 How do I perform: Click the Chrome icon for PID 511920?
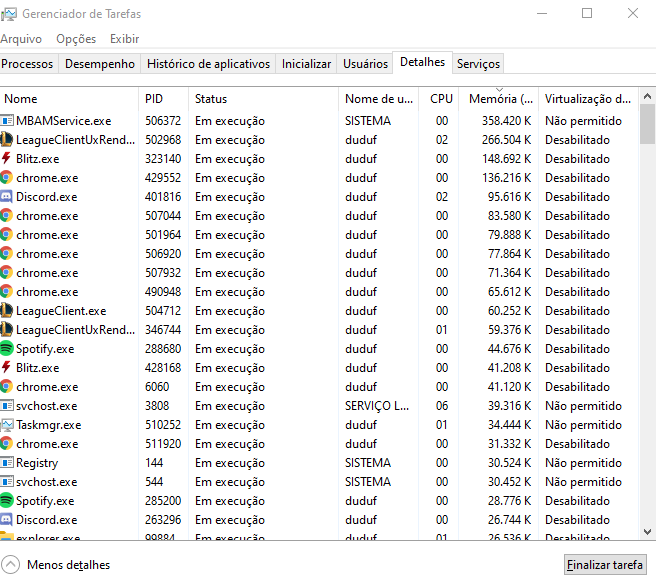pyautogui.click(x=6, y=443)
